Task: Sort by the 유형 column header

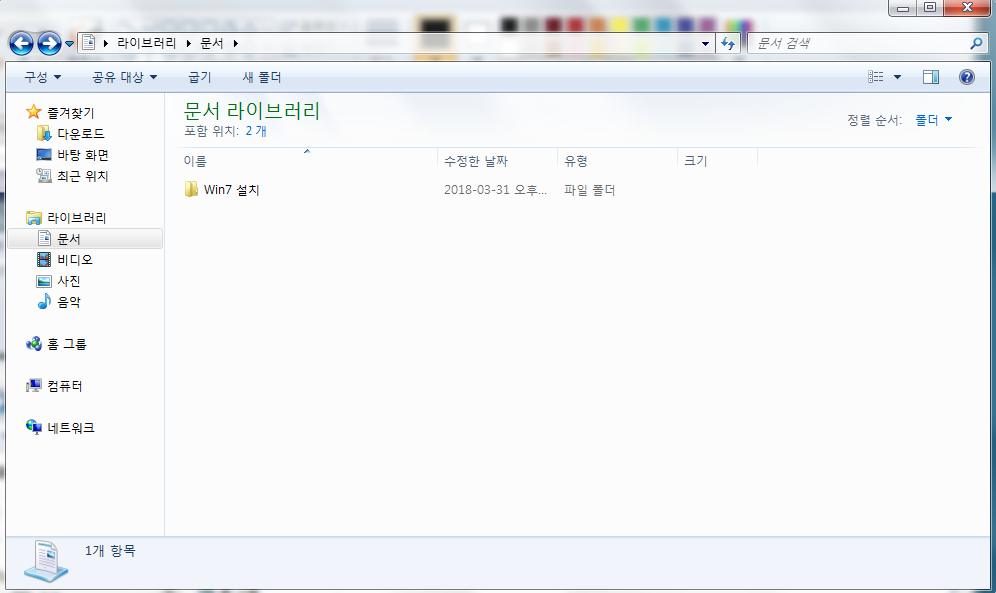Action: [617, 161]
